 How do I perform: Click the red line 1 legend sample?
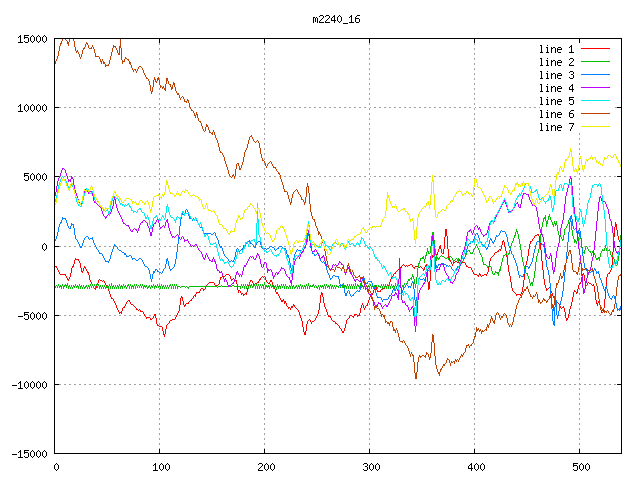tap(596, 49)
